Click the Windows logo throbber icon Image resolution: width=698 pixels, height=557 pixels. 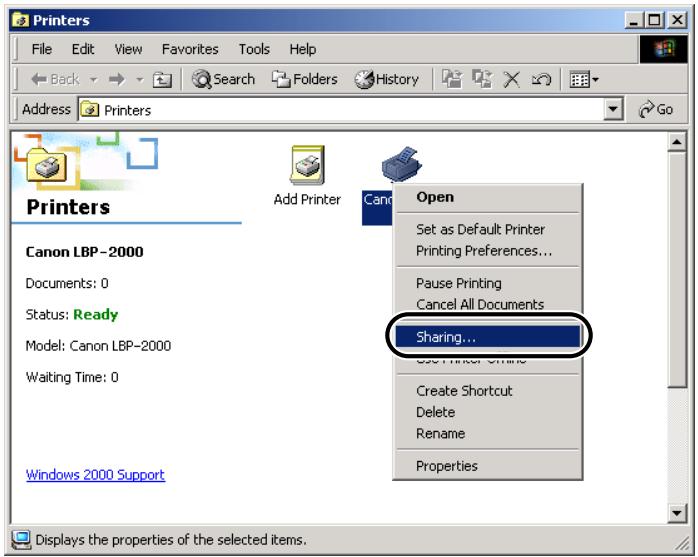pyautogui.click(x=663, y=49)
